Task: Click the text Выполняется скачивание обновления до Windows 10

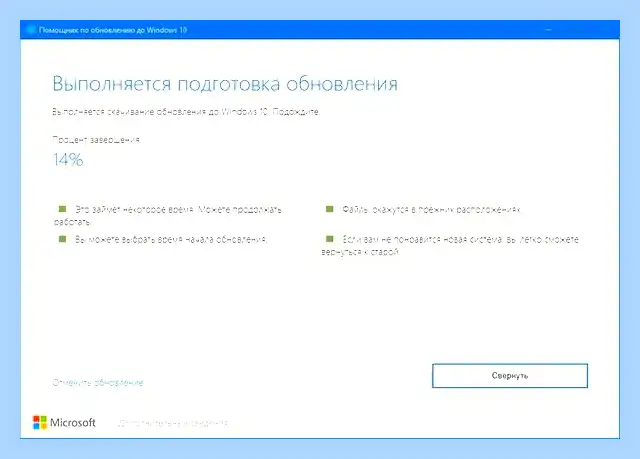Action: 160,112
